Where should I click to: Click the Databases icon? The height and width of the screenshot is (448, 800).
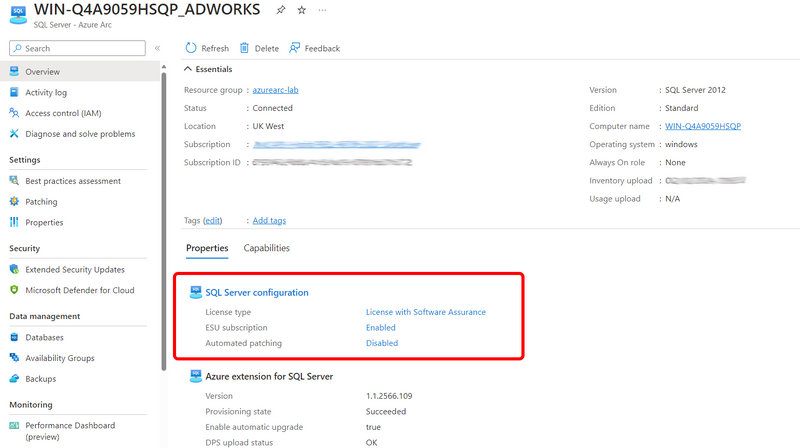14,337
